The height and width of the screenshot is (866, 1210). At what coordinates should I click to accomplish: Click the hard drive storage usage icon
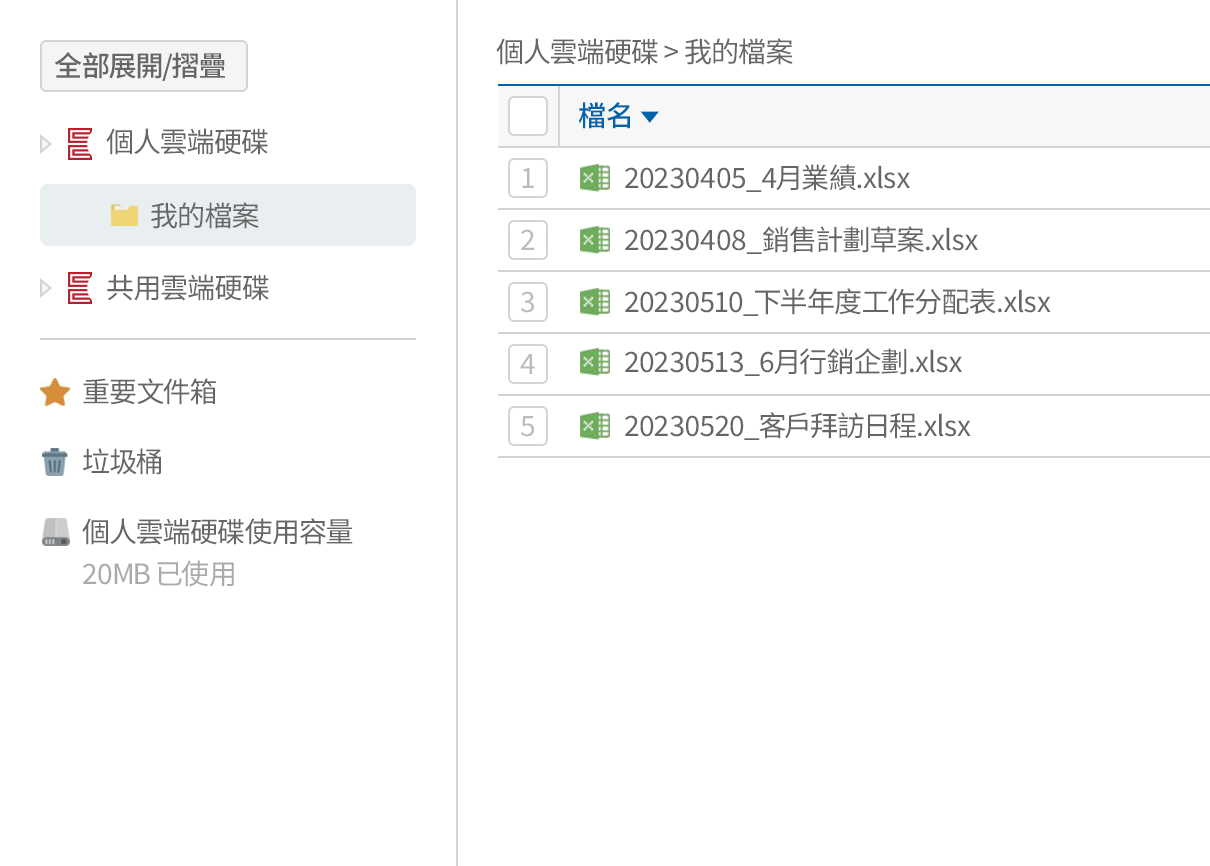tap(56, 532)
